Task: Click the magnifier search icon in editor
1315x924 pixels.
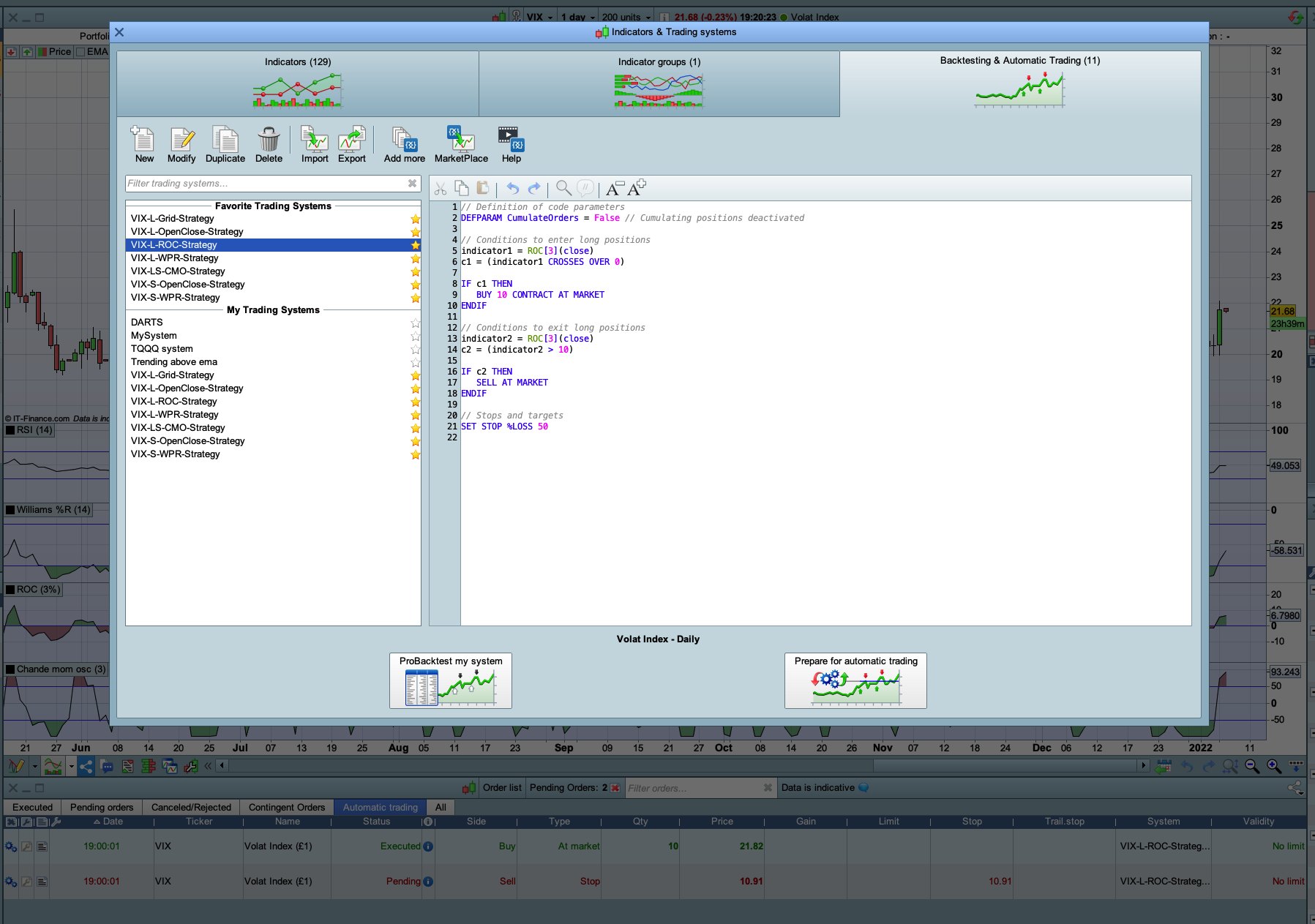Action: pos(563,189)
